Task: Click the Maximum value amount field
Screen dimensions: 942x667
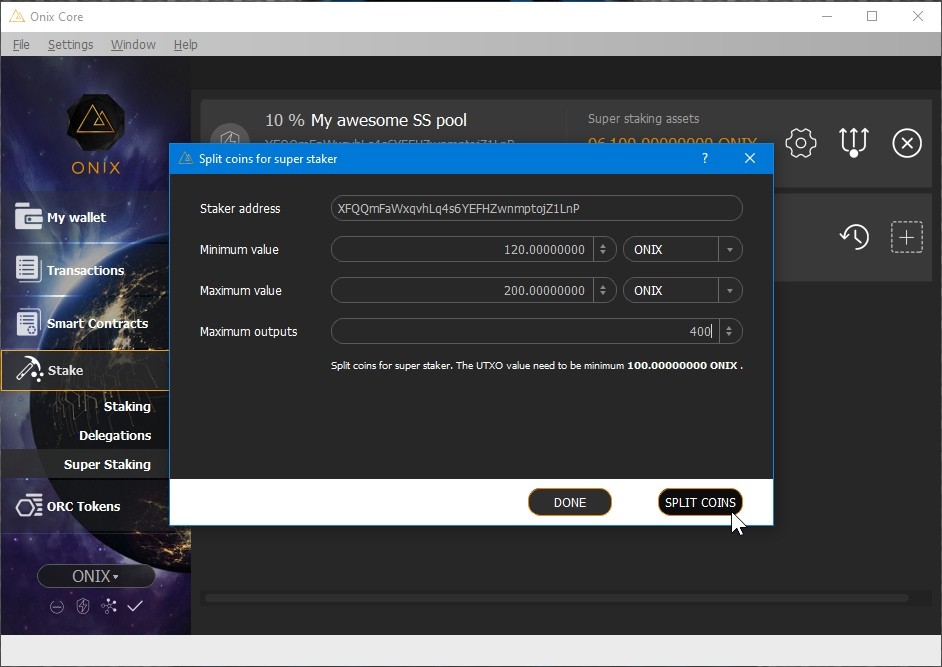Action: pyautogui.click(x=462, y=290)
